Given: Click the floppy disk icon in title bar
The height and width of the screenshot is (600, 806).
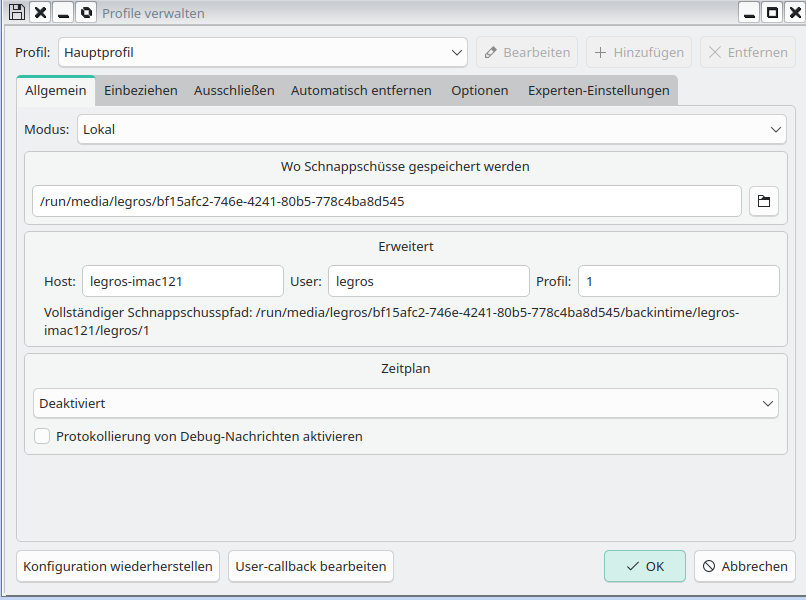Looking at the screenshot, I should click(16, 13).
